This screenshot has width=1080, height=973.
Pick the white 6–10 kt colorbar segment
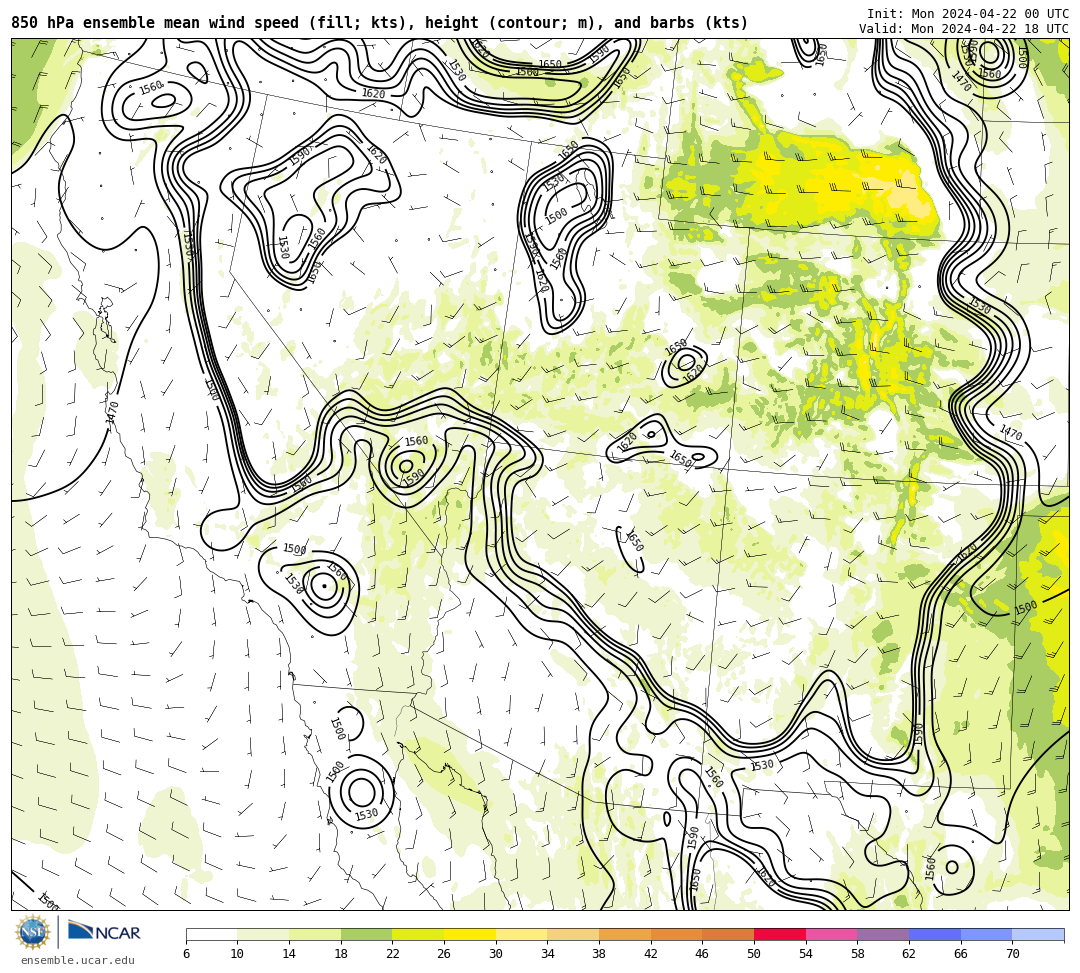211,934
